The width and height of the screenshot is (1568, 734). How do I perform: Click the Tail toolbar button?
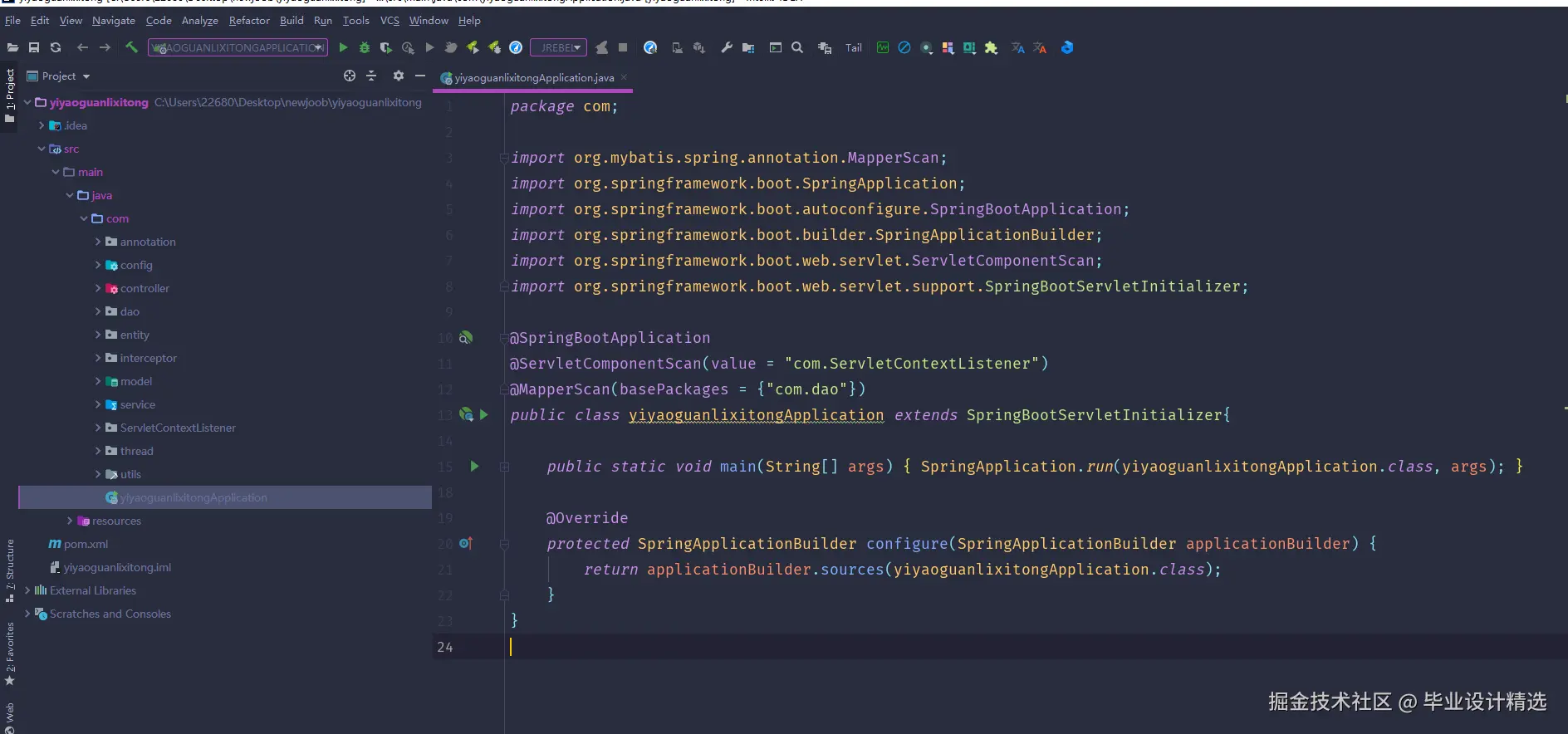click(x=854, y=48)
